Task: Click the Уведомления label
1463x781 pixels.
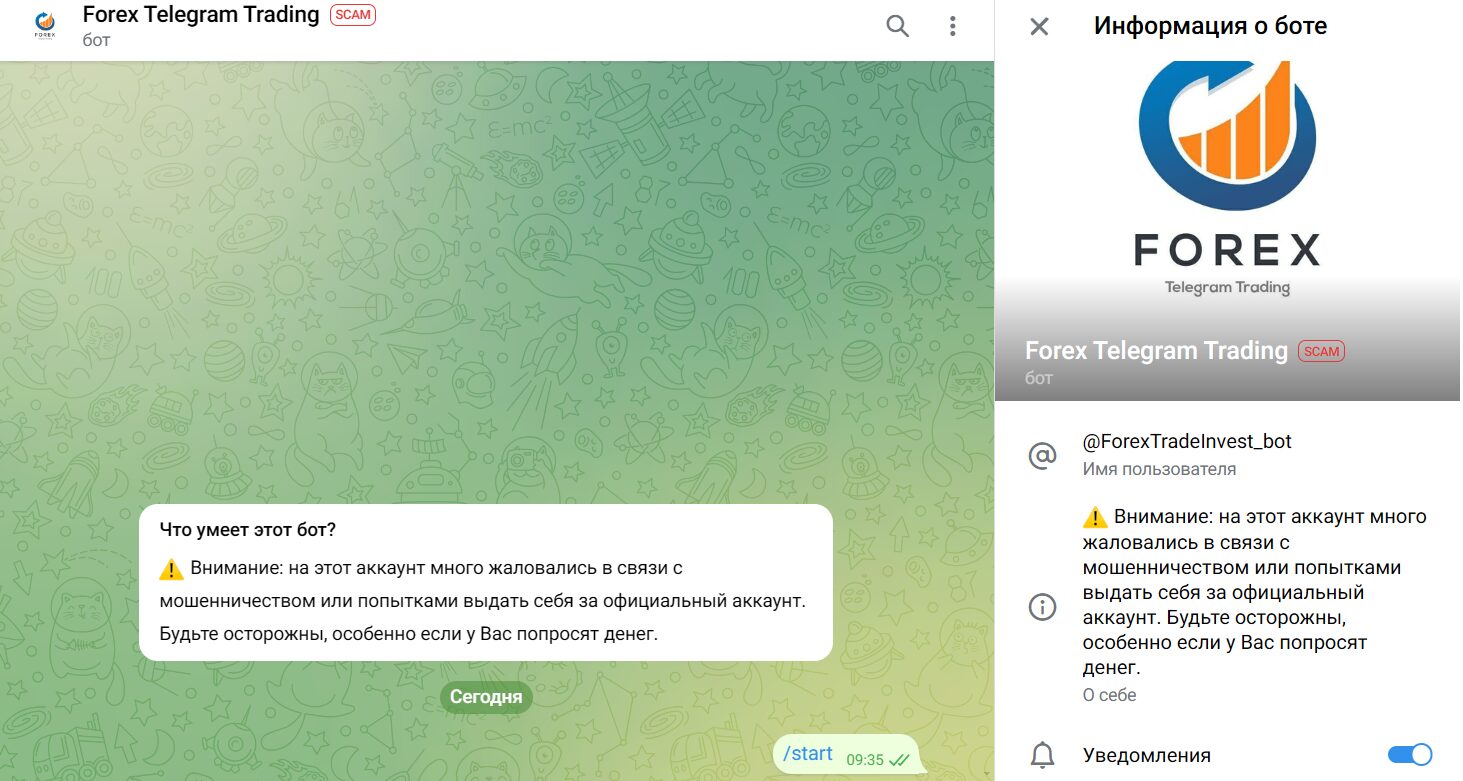Action: click(1146, 755)
